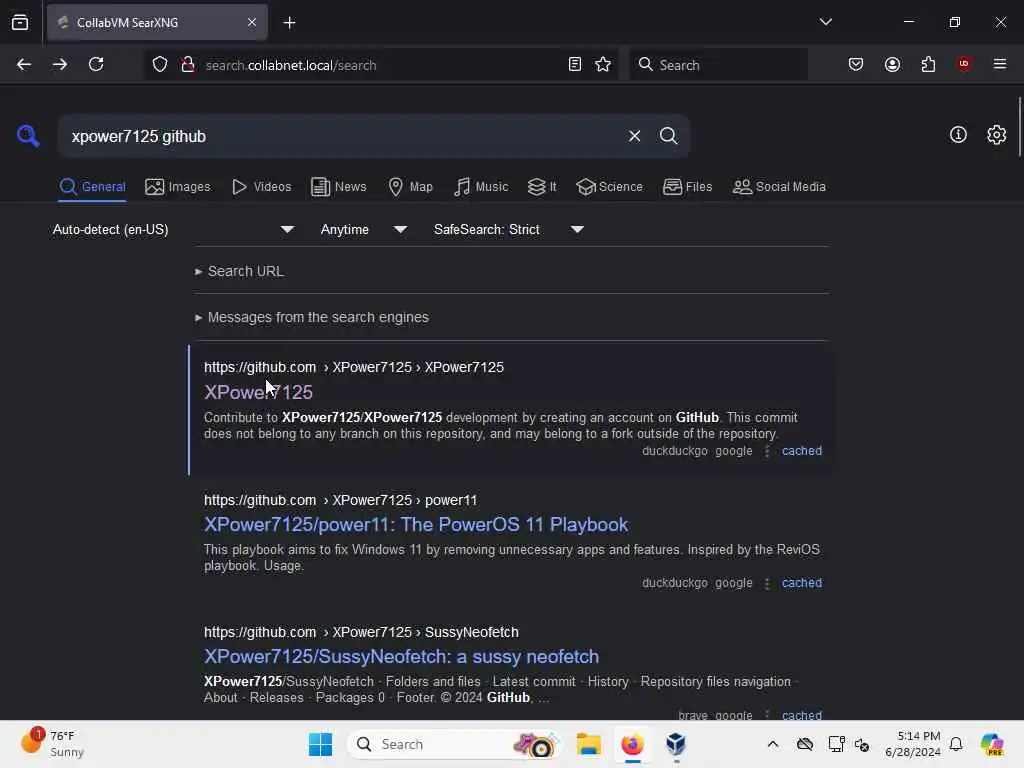
Task: Click the SearXNG magnifier logo
Action: click(x=28, y=136)
